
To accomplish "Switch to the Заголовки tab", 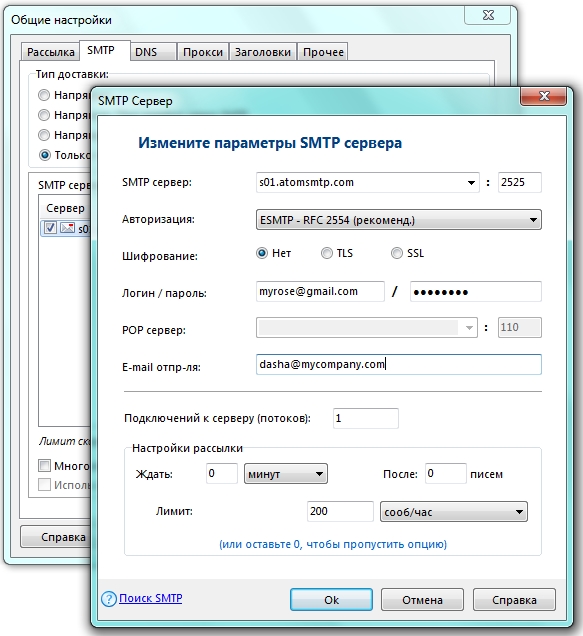I will tap(263, 52).
